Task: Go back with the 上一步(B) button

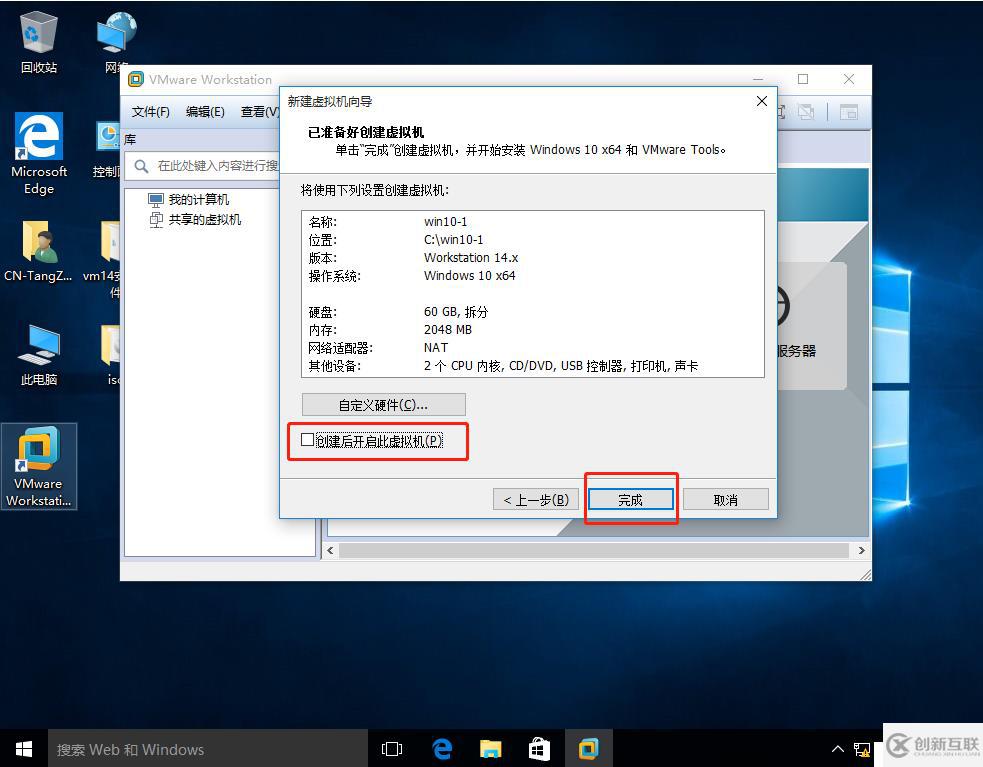Action: (536, 499)
